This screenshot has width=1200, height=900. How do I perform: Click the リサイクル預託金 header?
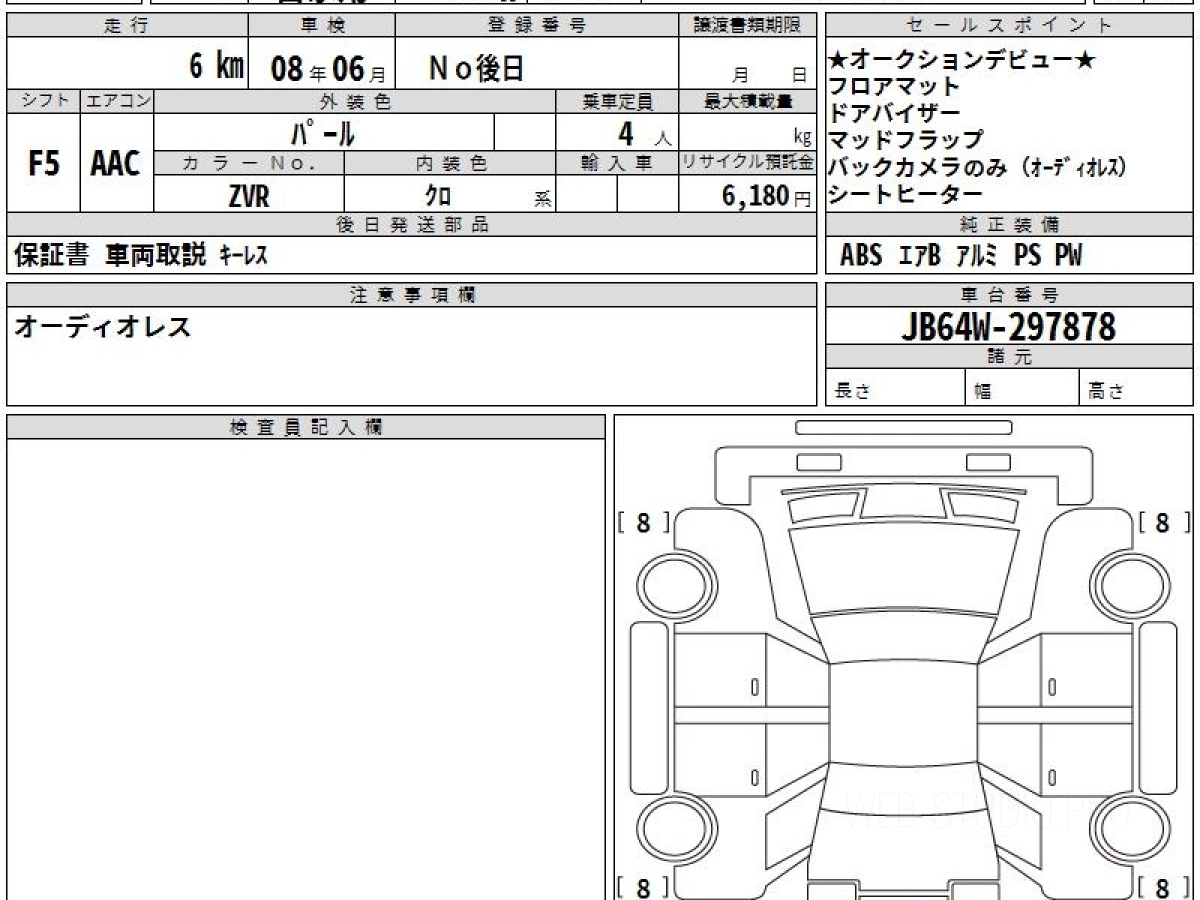(747, 163)
